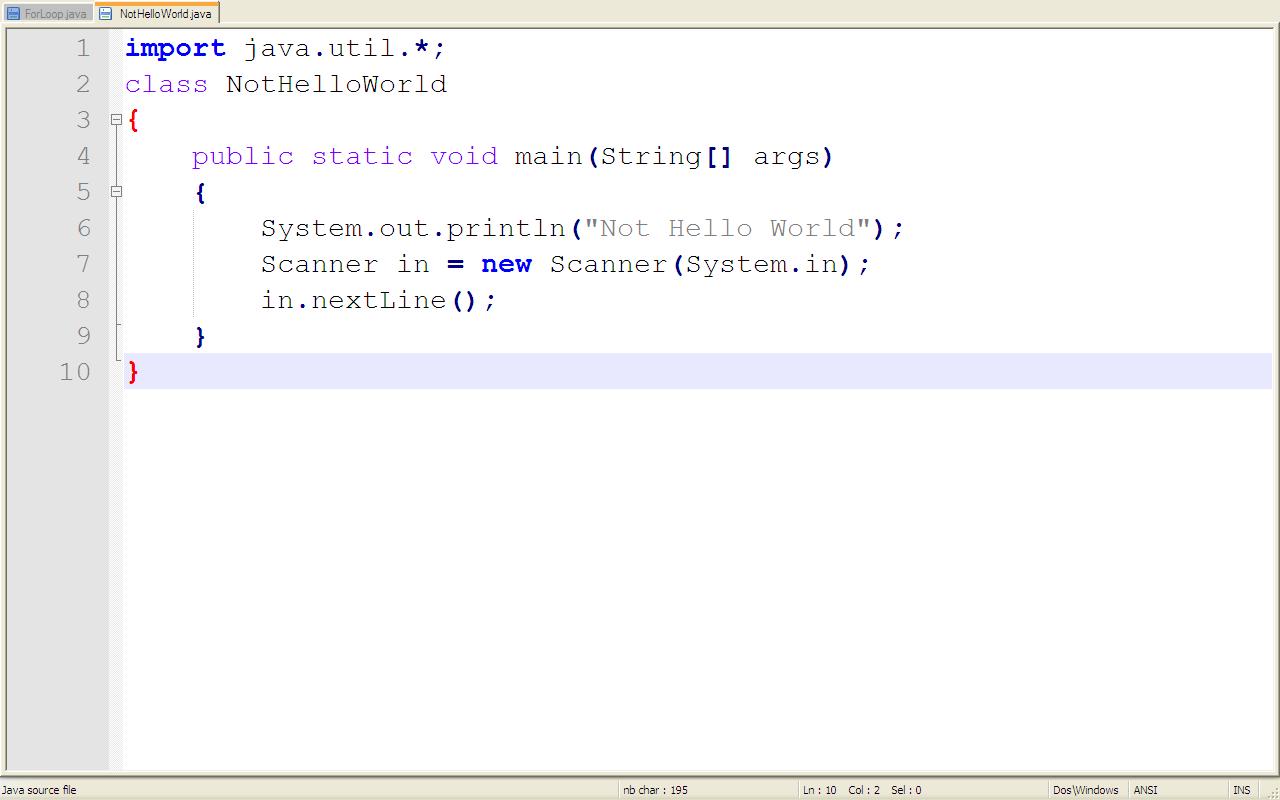Viewport: 1280px width, 800px height.
Task: Click line number 7 in the margin
Action: [x=83, y=264]
